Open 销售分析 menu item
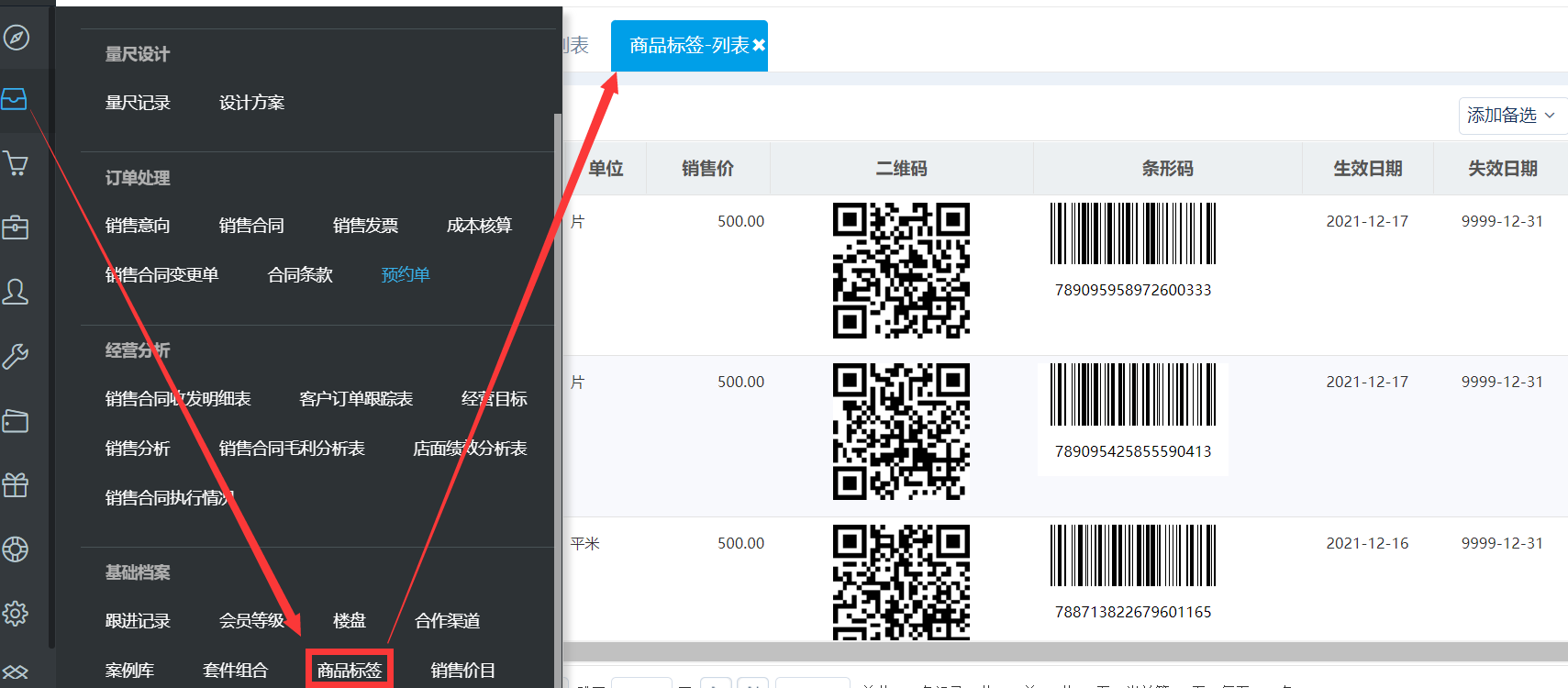Screen dimensions: 1568x688 pyautogui.click(x=138, y=449)
